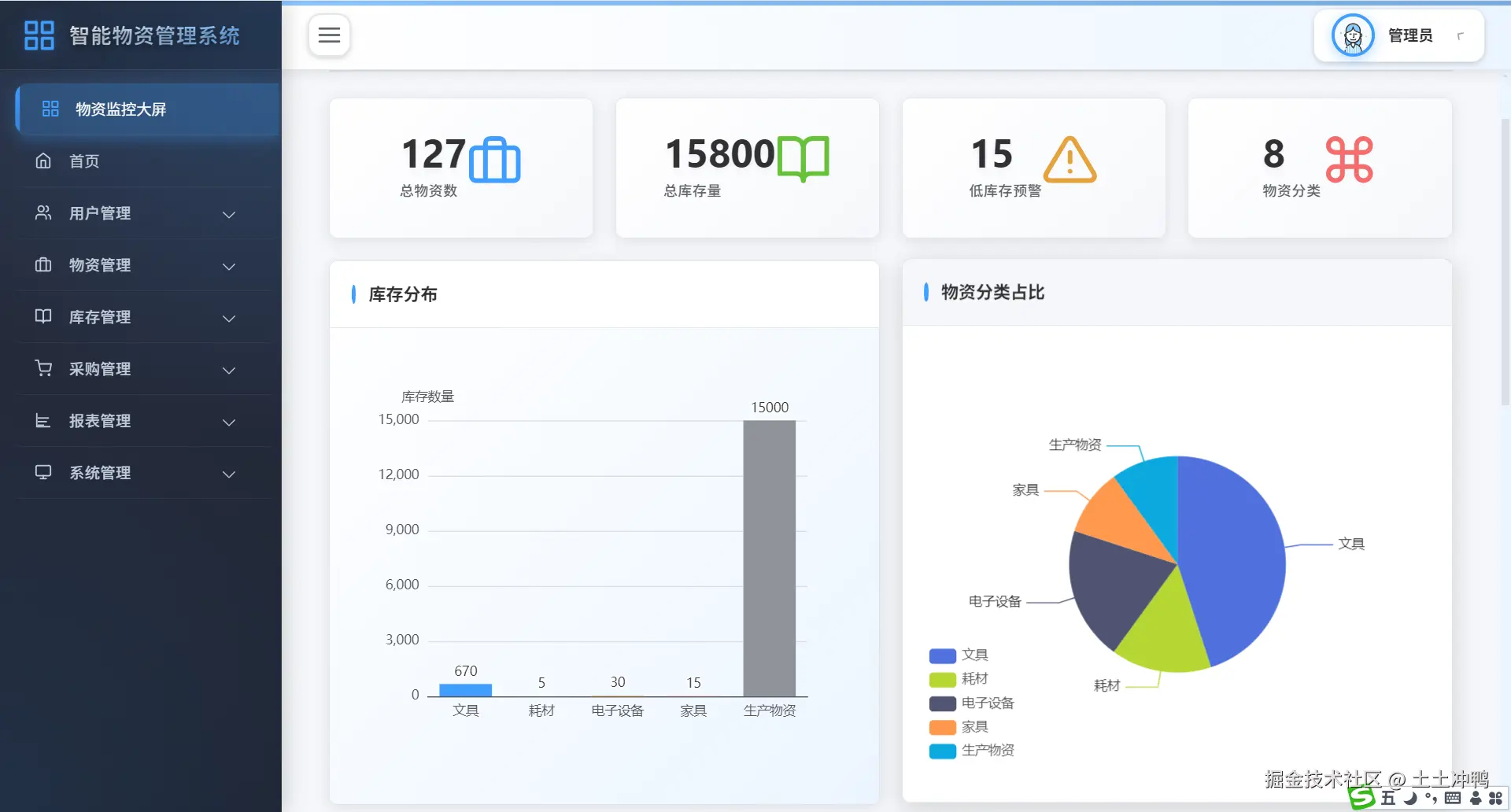Click the blue 文具 bar in 库存分布
The width and height of the screenshot is (1511, 812).
465,690
